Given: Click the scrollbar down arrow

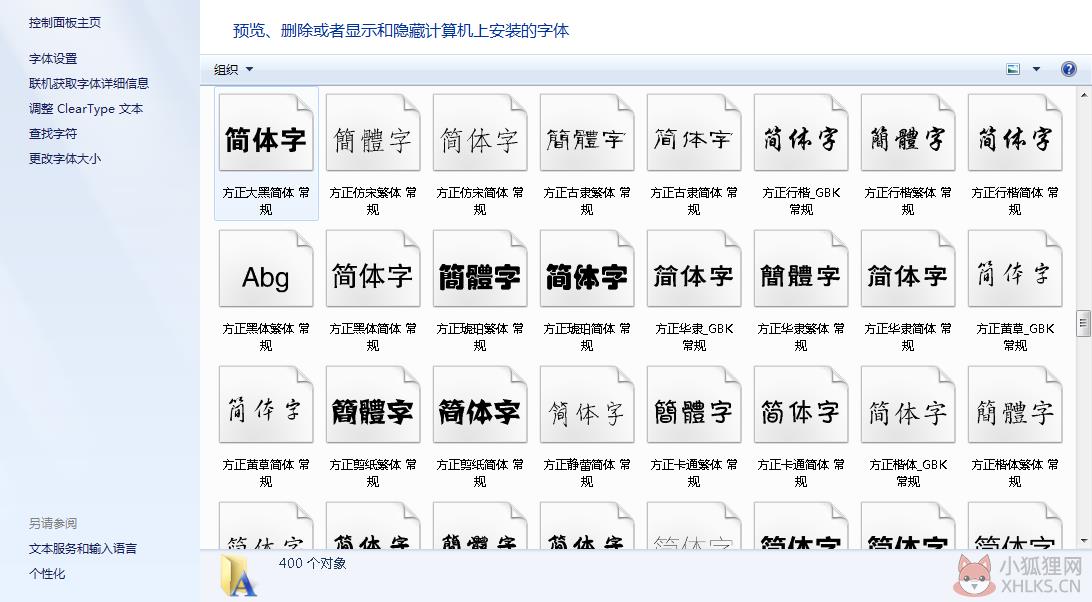Looking at the screenshot, I should point(1084,541).
